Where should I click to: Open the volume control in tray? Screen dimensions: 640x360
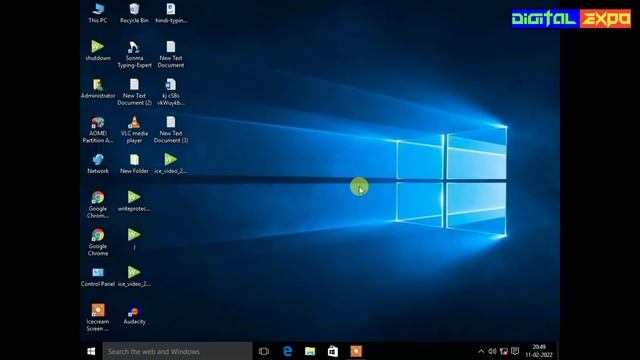tap(492, 351)
